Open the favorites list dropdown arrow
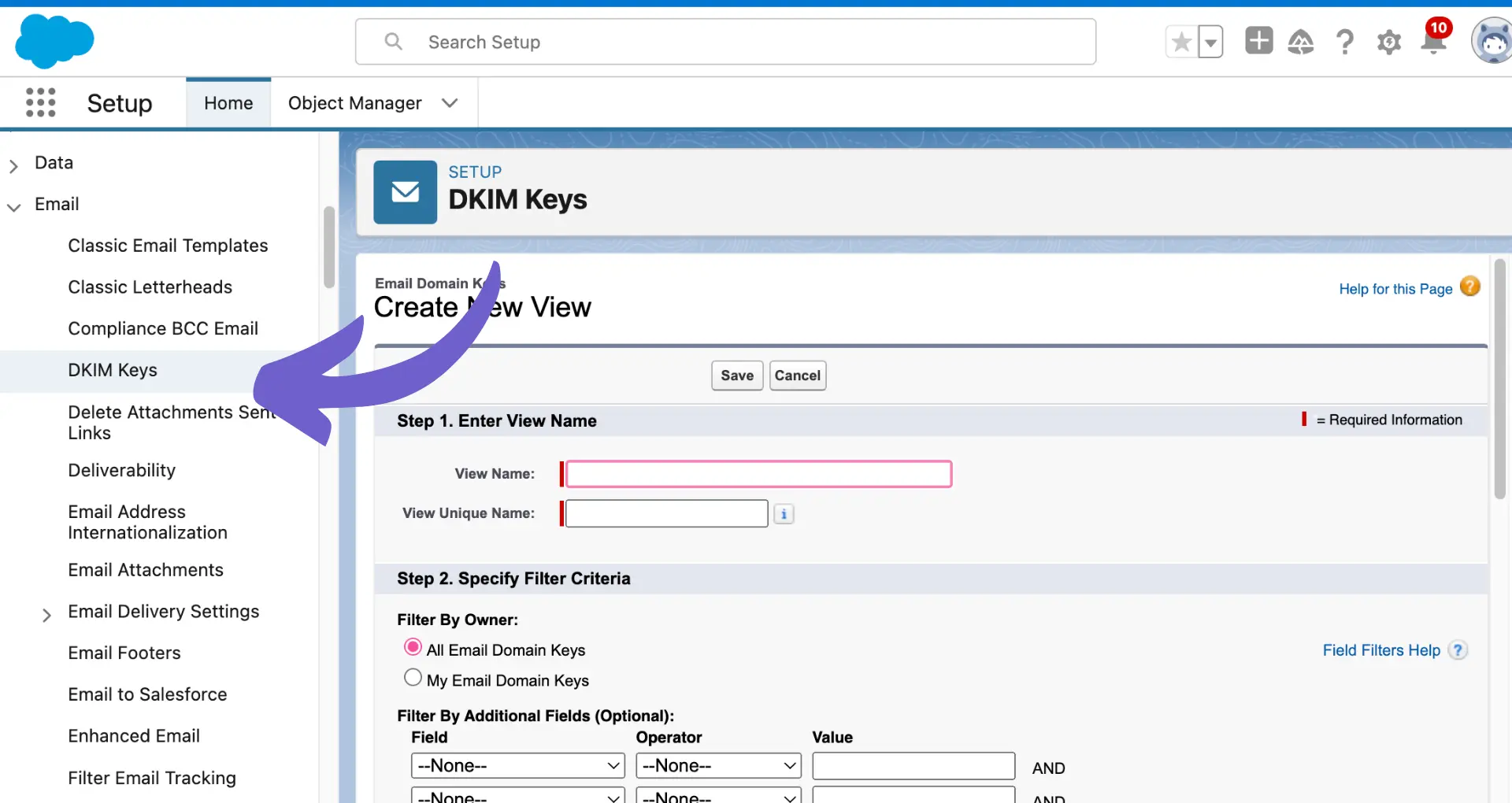This screenshot has width=1512, height=803. [1211, 42]
